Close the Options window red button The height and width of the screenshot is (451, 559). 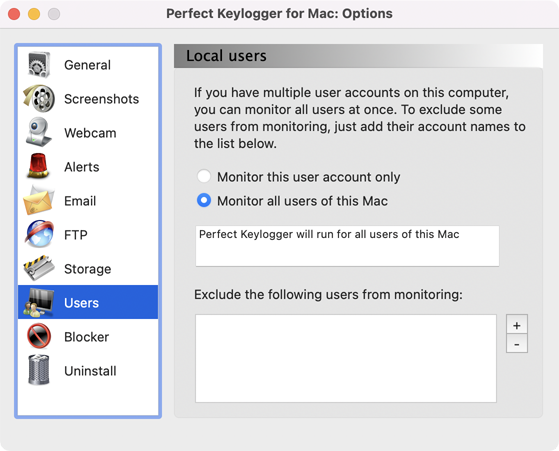pos(14,14)
